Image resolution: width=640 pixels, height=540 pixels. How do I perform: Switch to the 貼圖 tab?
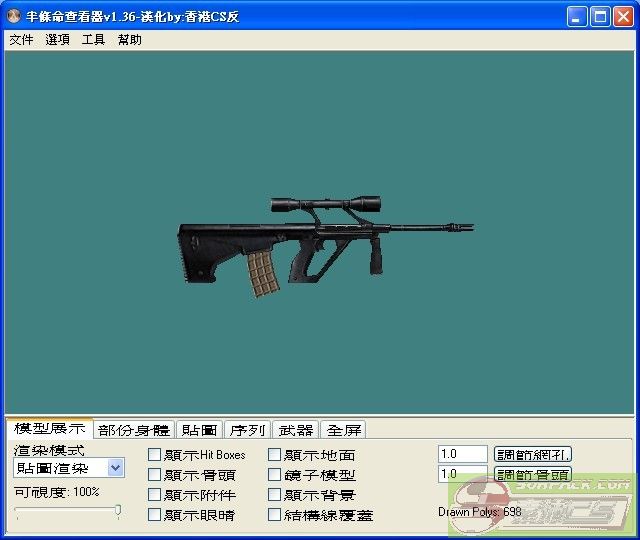coord(199,430)
